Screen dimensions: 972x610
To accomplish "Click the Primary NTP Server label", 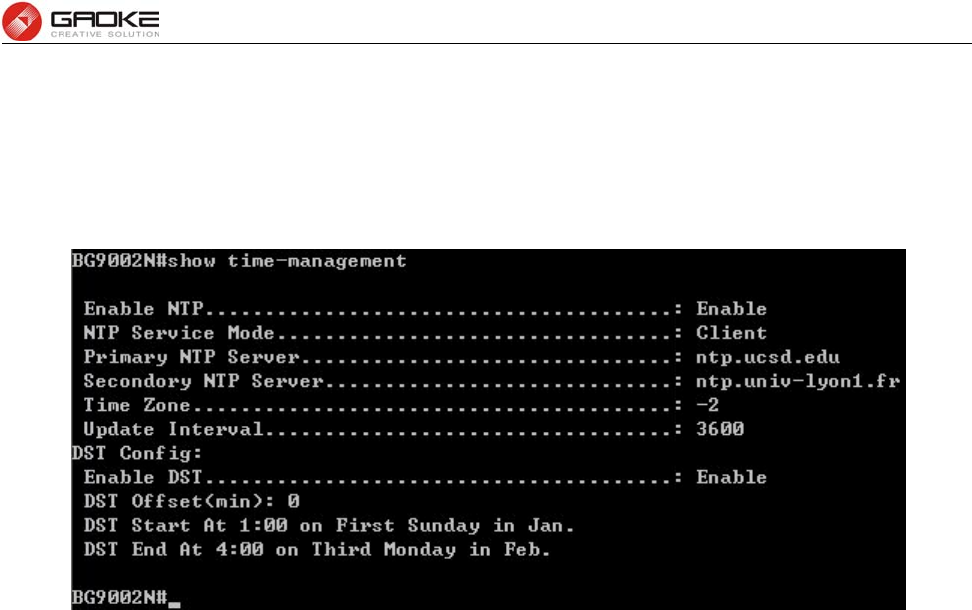I will point(192,357).
